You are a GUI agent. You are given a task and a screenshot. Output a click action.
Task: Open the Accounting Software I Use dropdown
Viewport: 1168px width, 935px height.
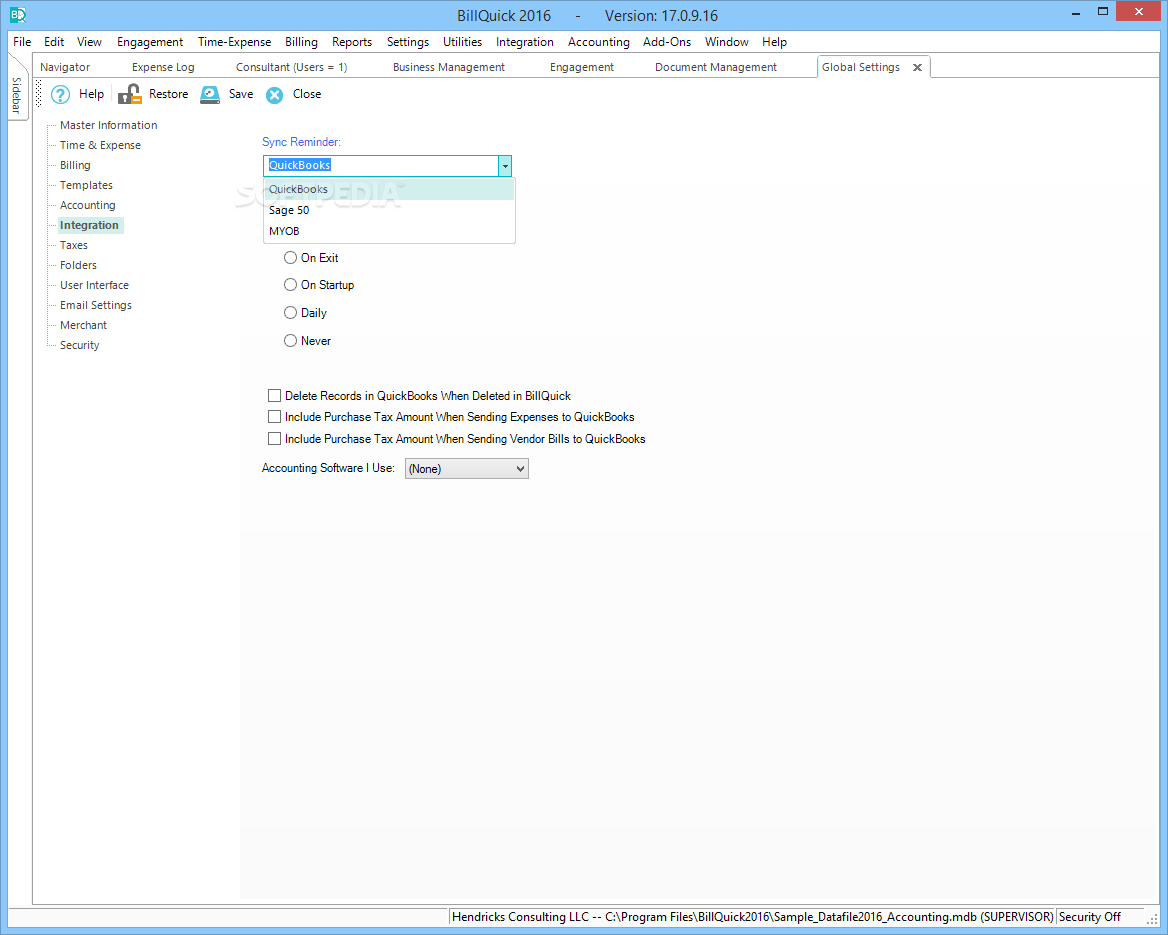click(x=466, y=469)
